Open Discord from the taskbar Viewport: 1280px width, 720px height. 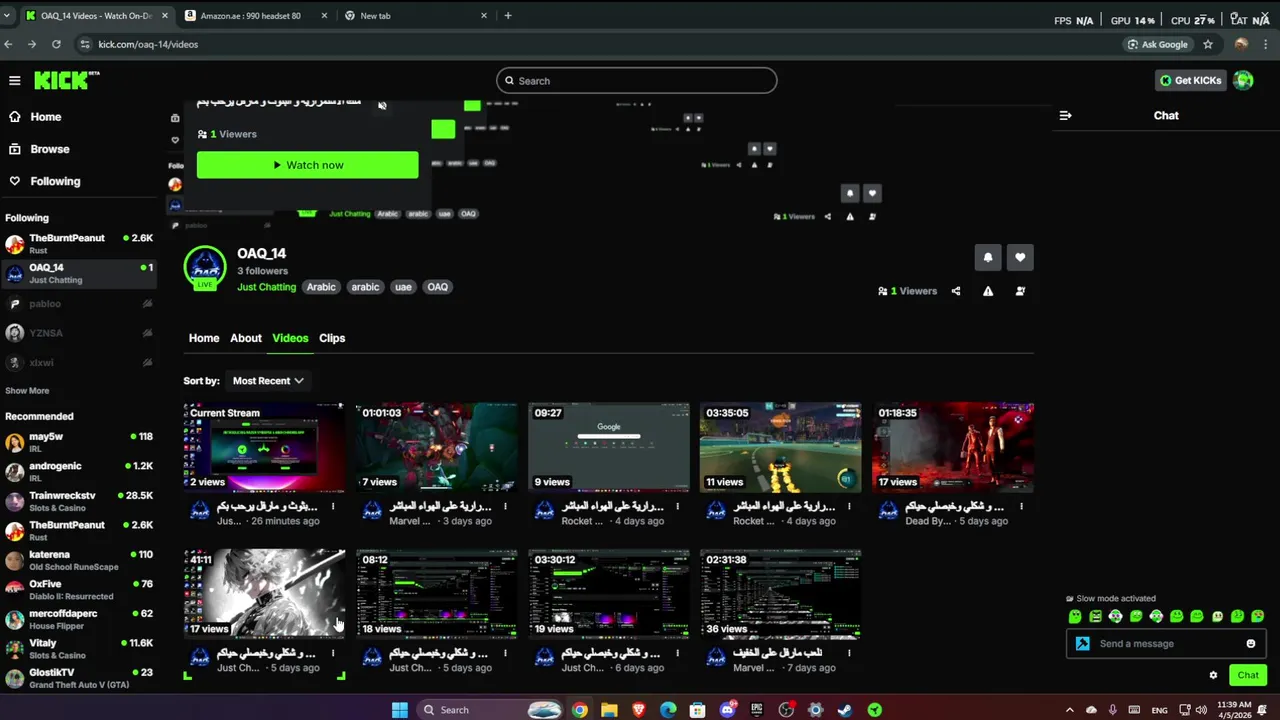click(x=728, y=710)
